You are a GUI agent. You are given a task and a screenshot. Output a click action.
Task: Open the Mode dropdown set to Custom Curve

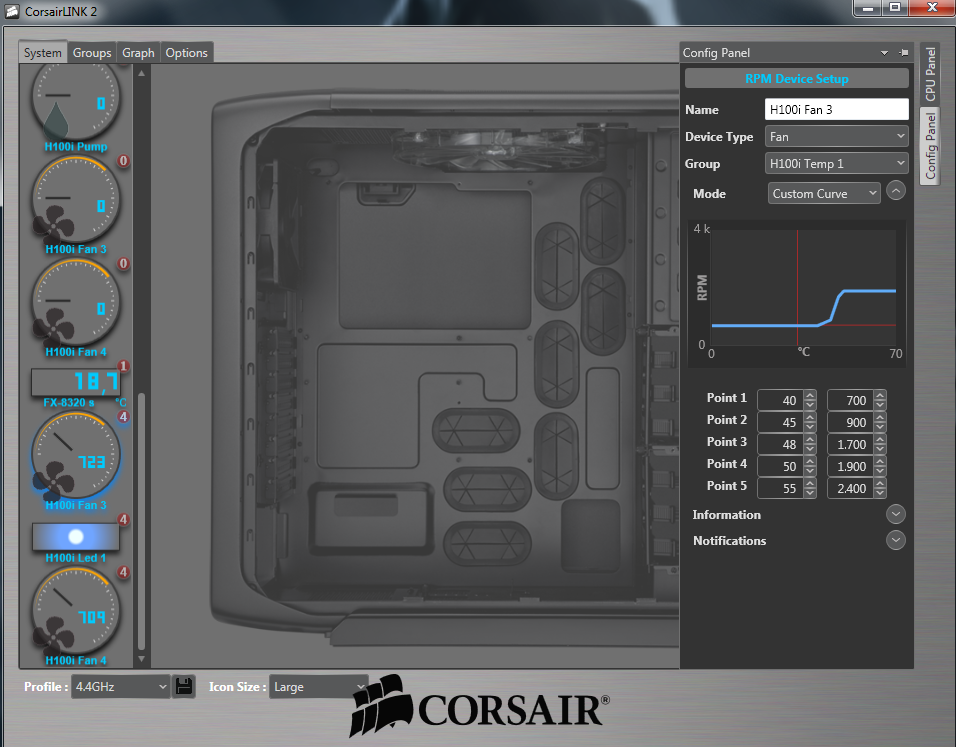coord(823,194)
